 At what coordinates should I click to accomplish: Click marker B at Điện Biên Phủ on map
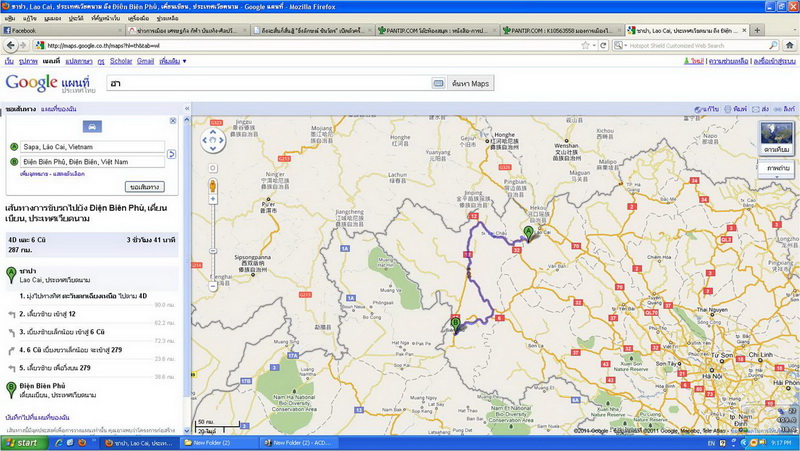455,325
